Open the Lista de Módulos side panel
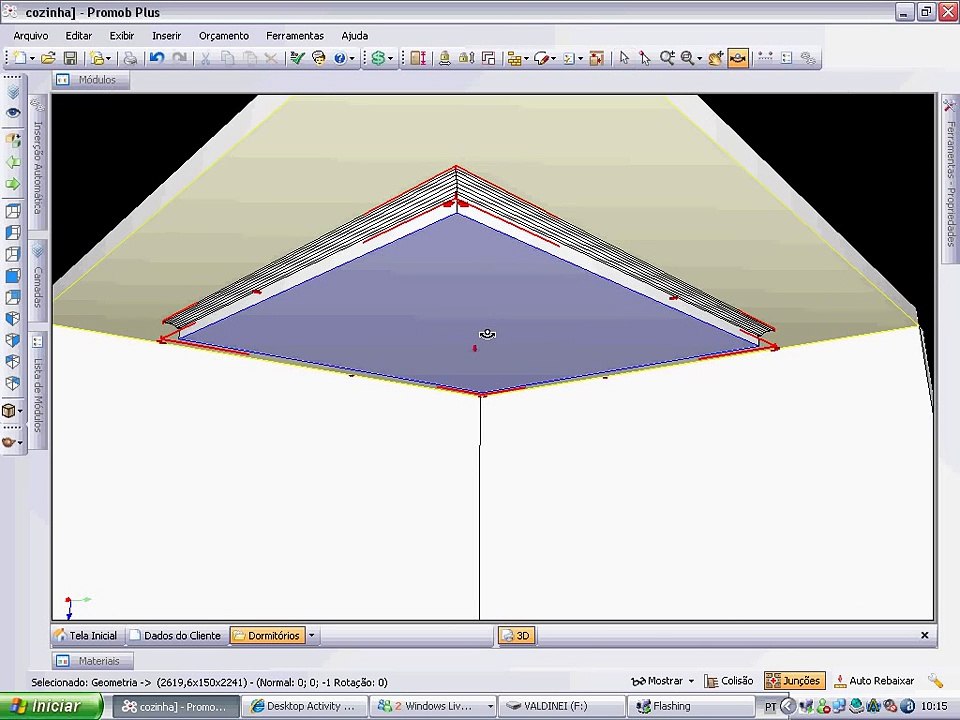960x720 pixels. 38,391
